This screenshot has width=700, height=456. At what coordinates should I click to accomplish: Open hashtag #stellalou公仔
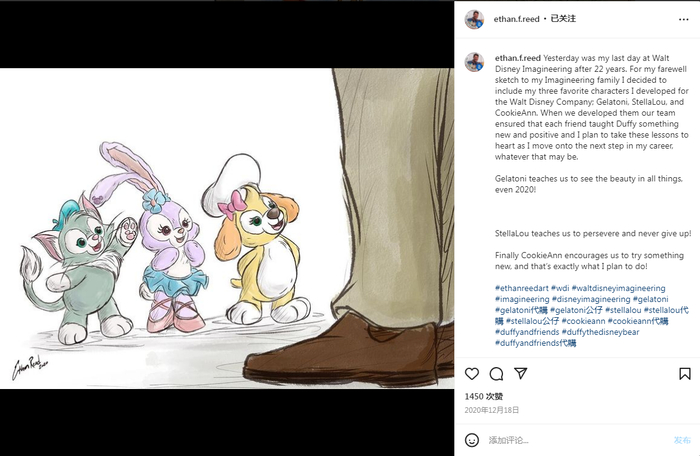click(532, 321)
